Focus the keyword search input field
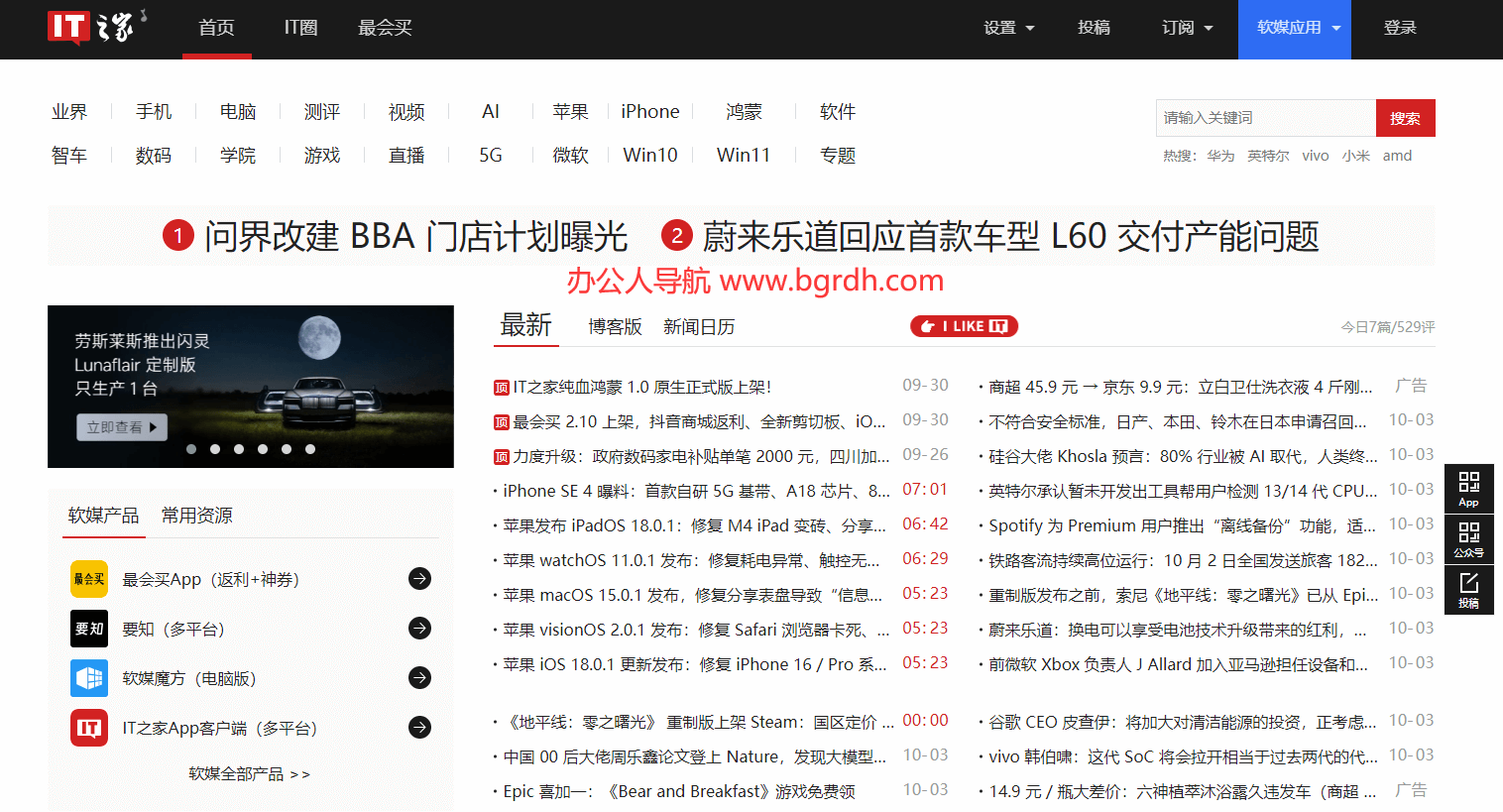The width and height of the screenshot is (1503, 812). point(1266,118)
